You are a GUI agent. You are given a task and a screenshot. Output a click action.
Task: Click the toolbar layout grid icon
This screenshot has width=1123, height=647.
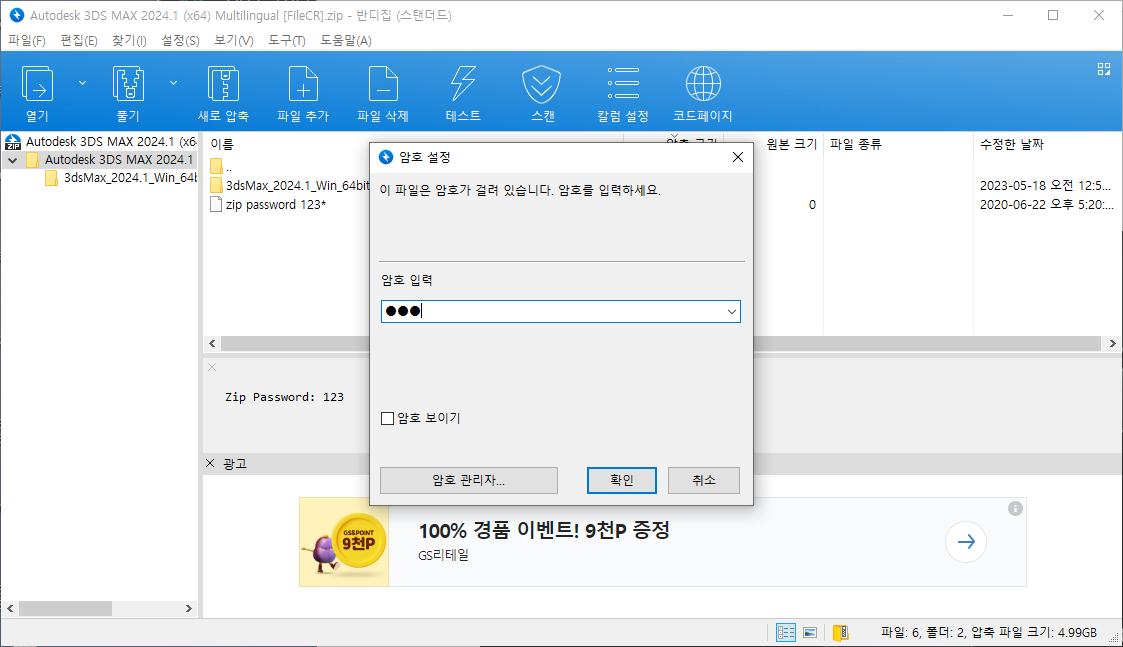[x=1104, y=69]
